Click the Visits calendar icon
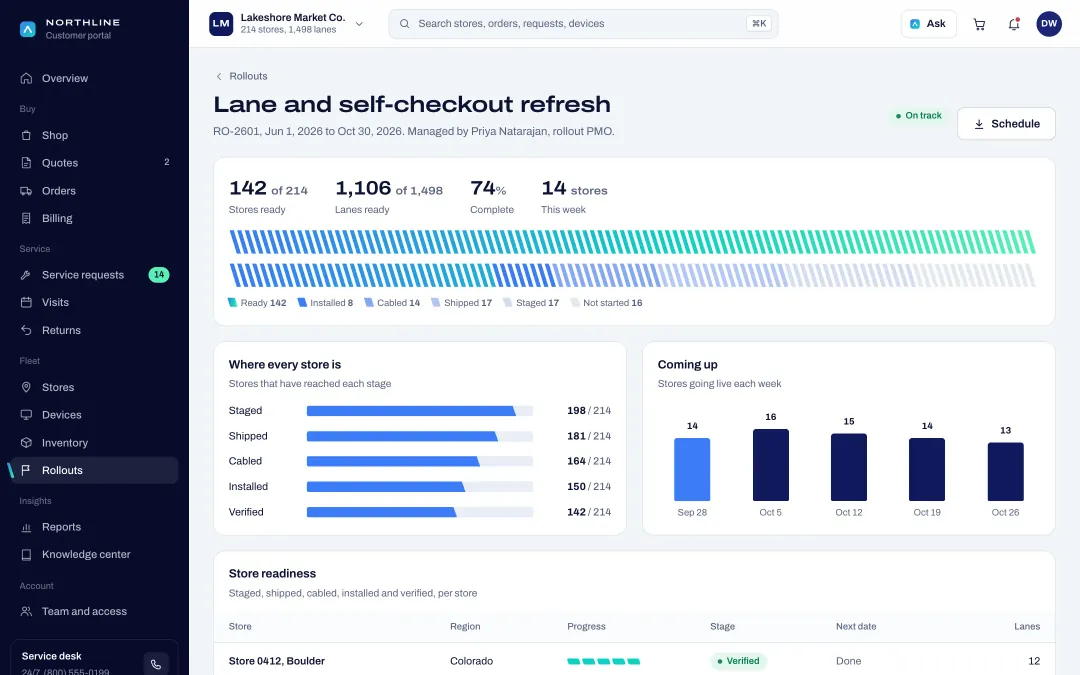The height and width of the screenshot is (675, 1080). coord(26,302)
